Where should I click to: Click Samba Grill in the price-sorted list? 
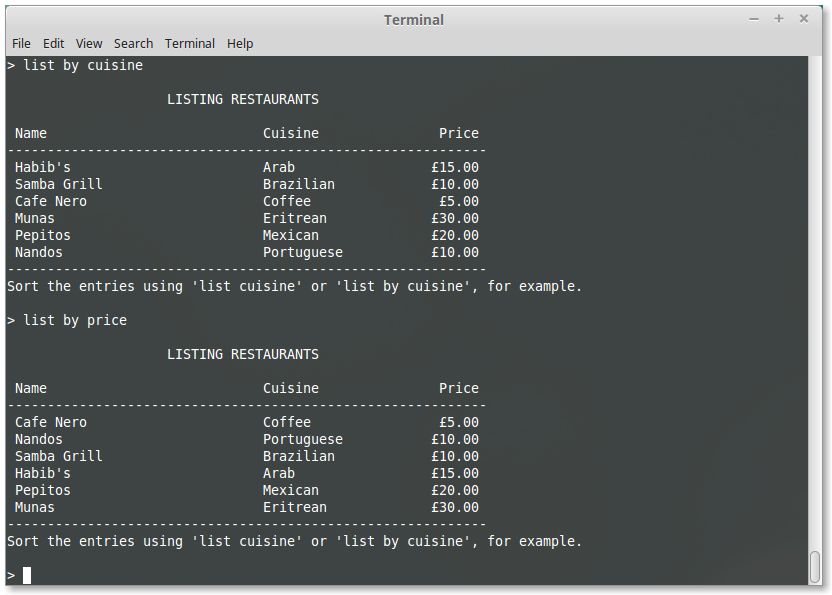click(58, 456)
